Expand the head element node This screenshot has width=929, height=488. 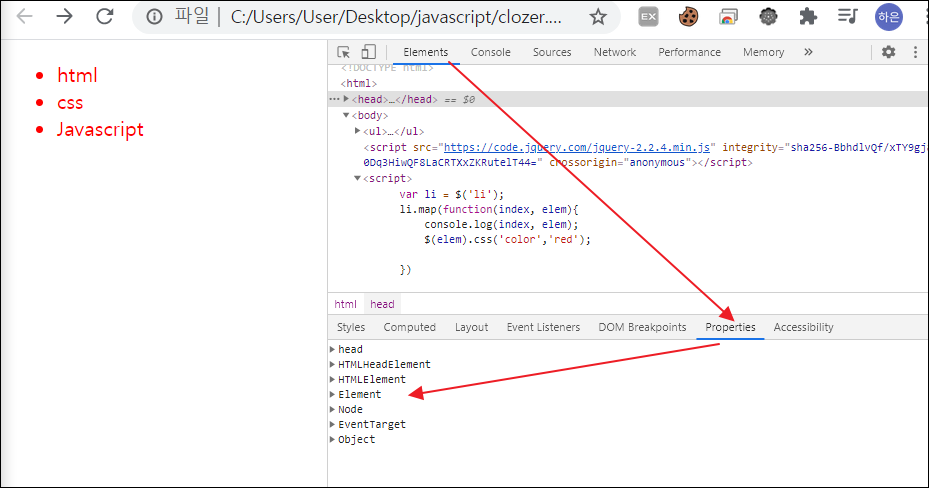[347, 99]
